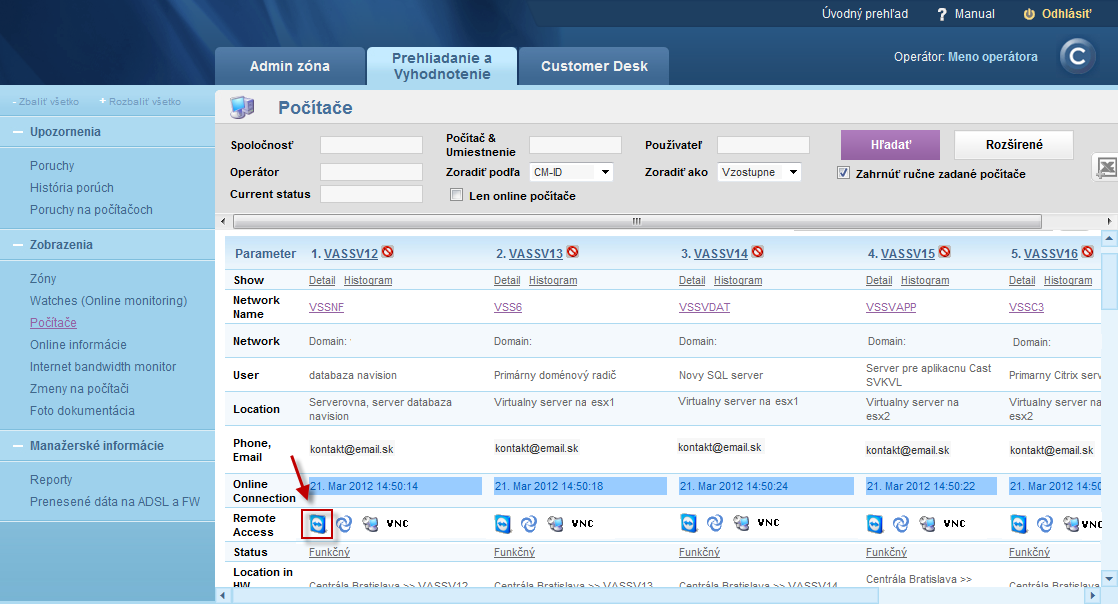The height and width of the screenshot is (604, 1118).
Task: Open Poruchy in the sidebar
Action: [52, 165]
